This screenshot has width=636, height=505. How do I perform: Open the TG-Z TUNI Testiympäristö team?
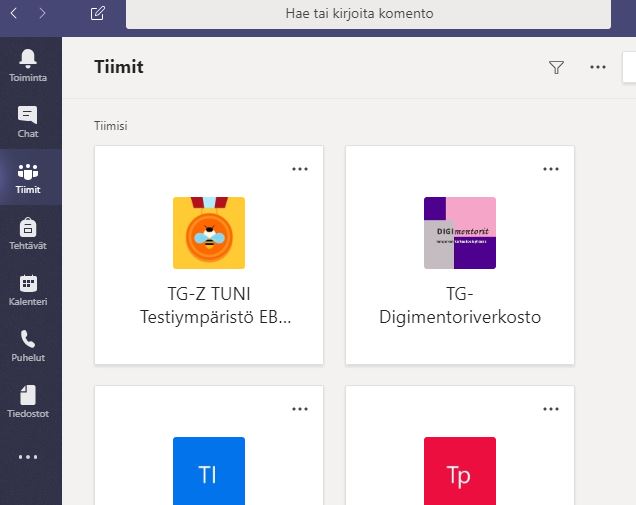point(209,255)
